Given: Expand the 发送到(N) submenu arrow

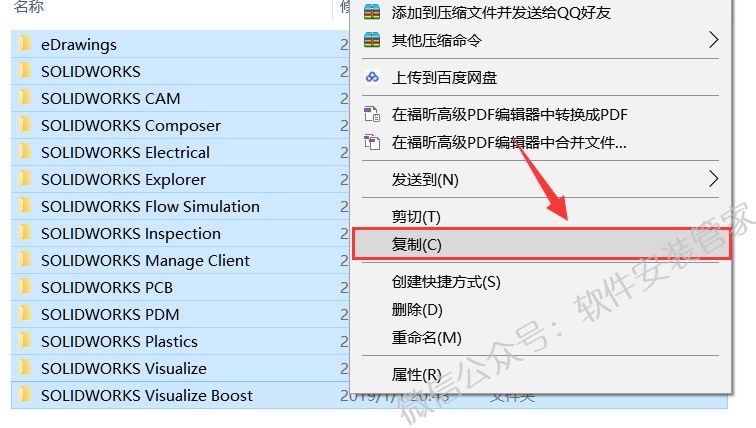Looking at the screenshot, I should point(714,179).
